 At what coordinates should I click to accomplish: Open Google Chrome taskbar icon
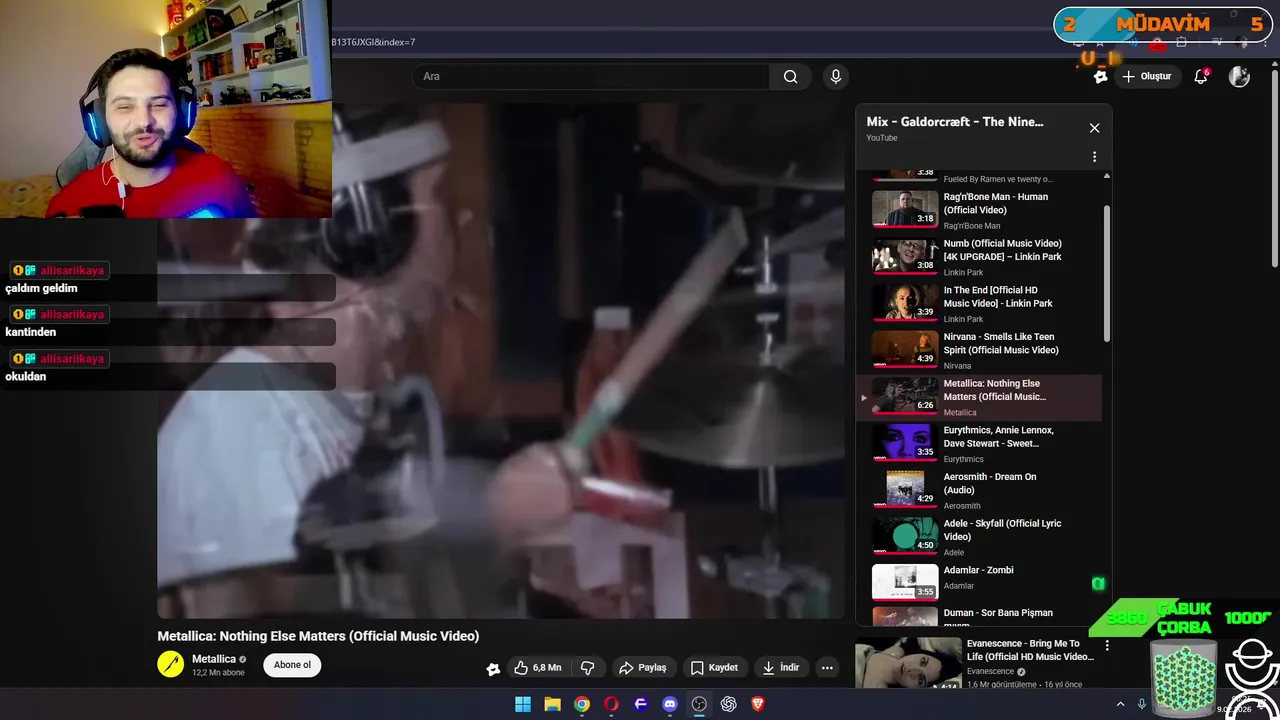582,704
